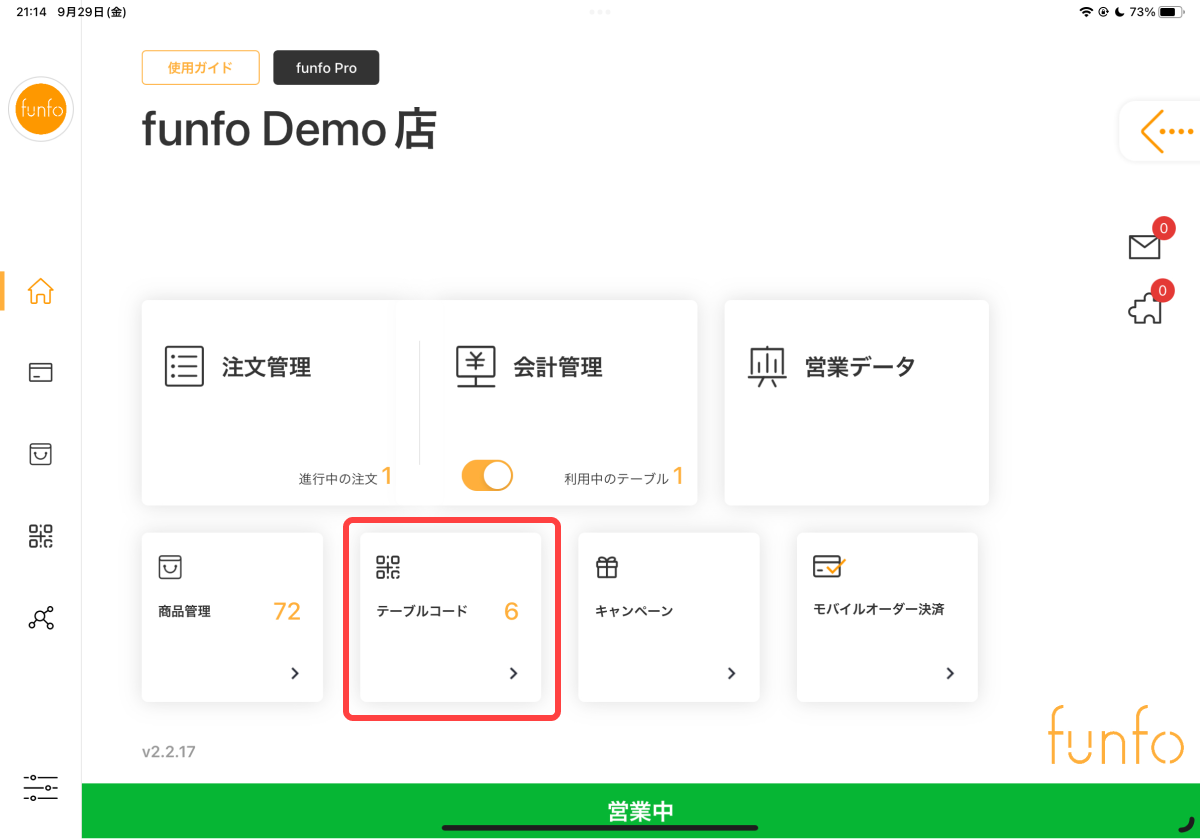Open settings sliders icon at sidebar bottom
Screen dimensions: 1200x839
(41, 787)
